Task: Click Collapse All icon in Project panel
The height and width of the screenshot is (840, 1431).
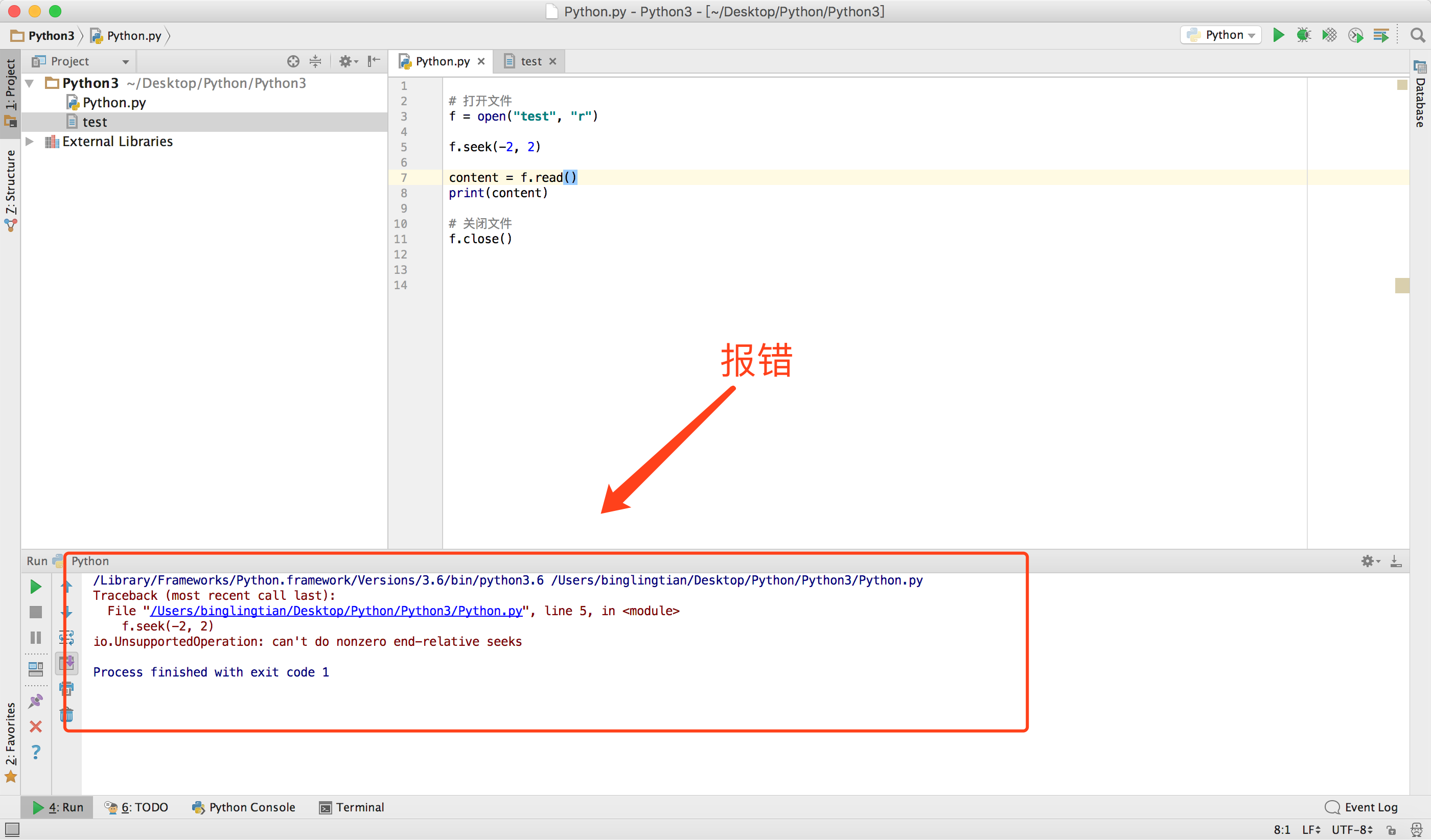Action: (315, 61)
